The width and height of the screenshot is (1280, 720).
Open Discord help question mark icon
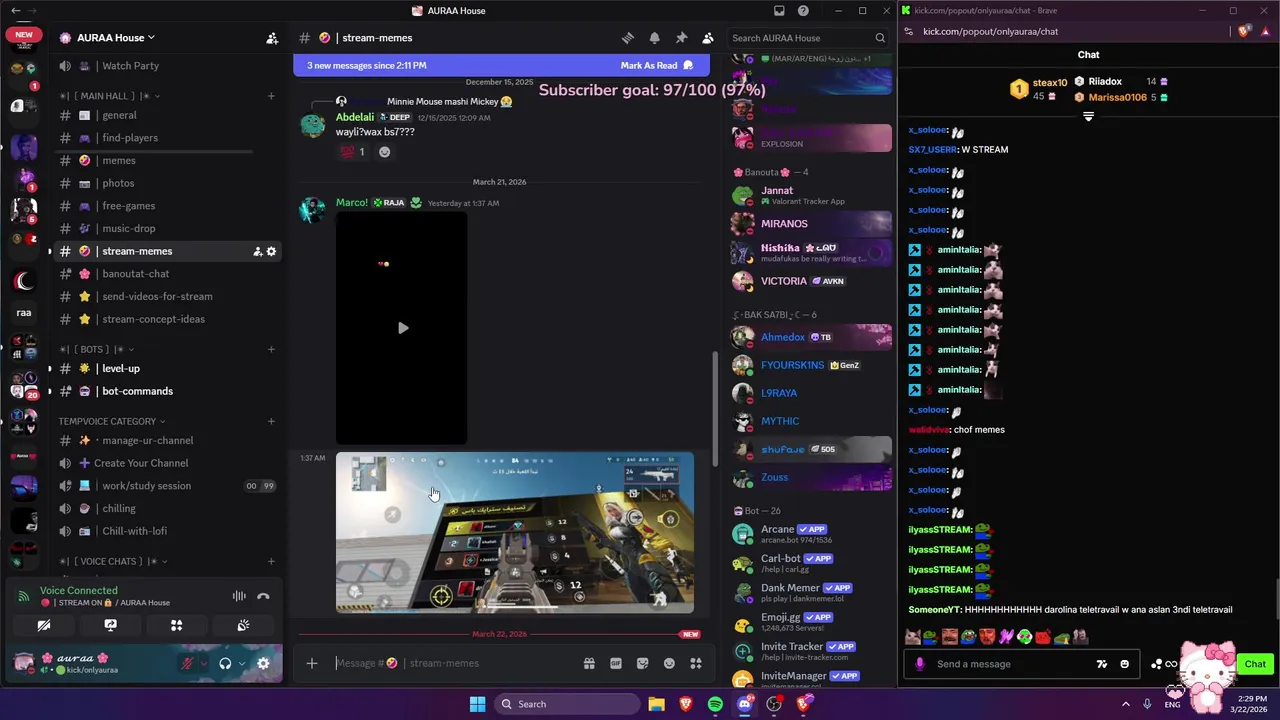point(803,11)
